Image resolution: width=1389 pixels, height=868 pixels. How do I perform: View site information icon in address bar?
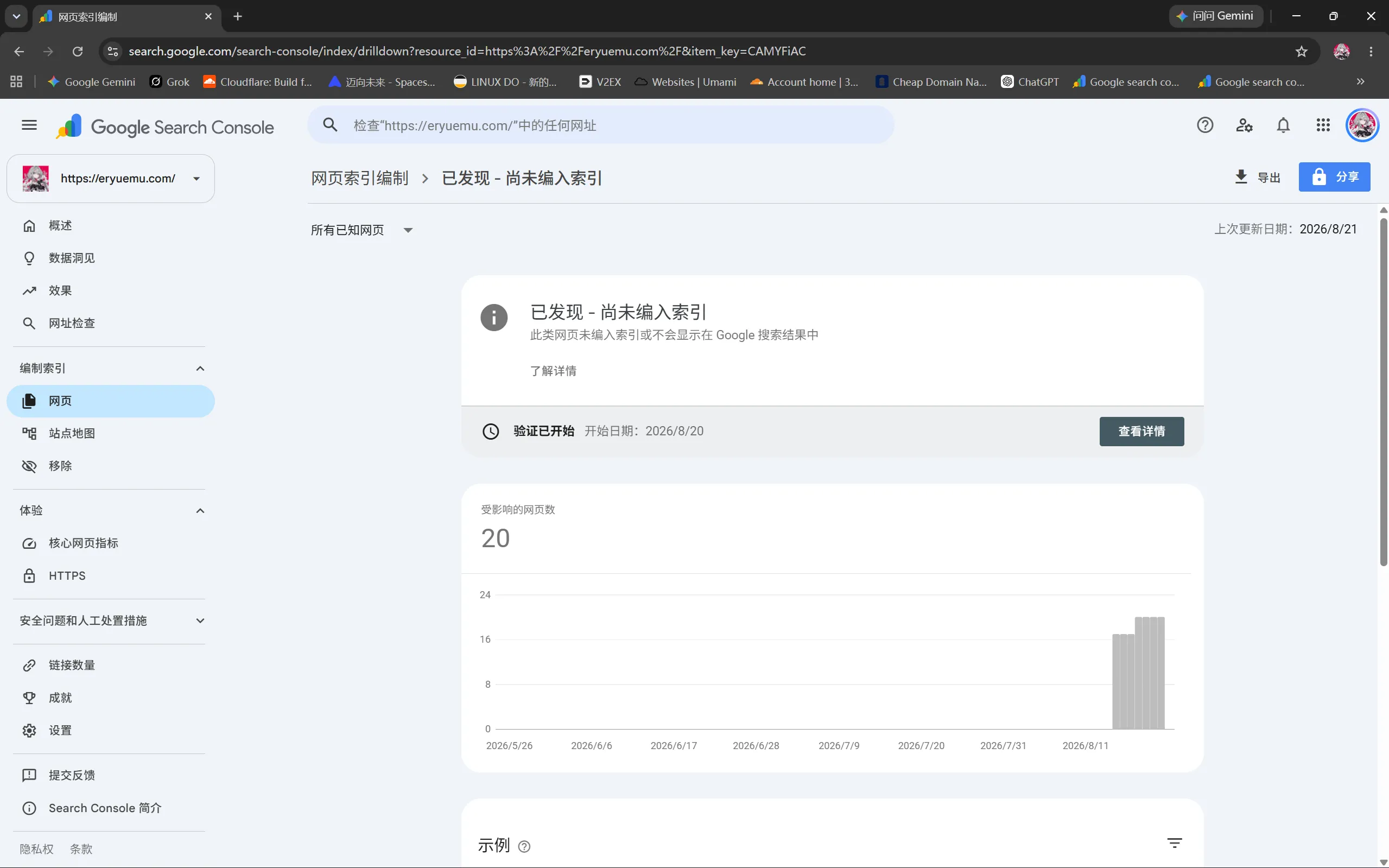point(113,52)
